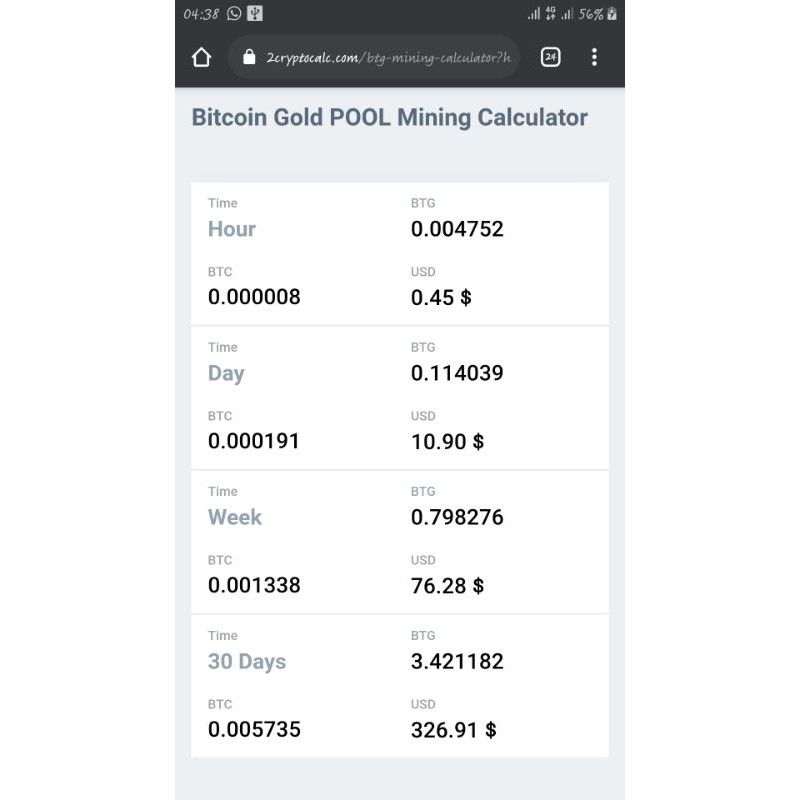The height and width of the screenshot is (800, 800).
Task: Tap the Chrome home icon
Action: [x=202, y=57]
